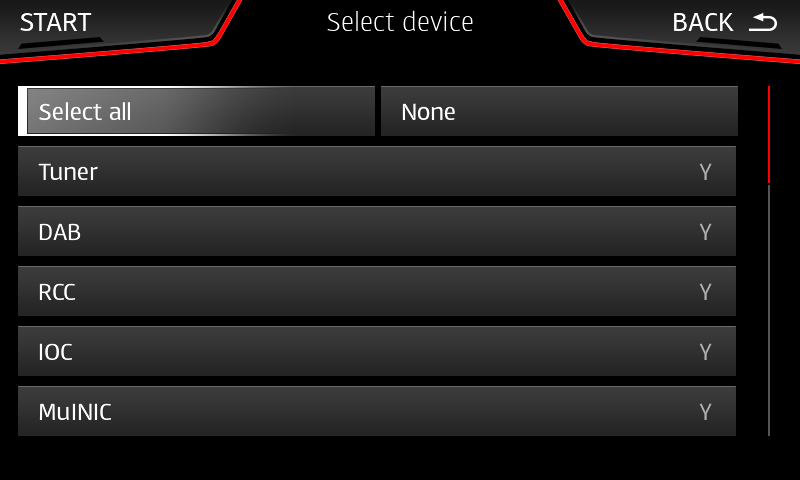Toggle the Tuner device row
Viewport: 800px width, 480px height.
[x=377, y=171]
